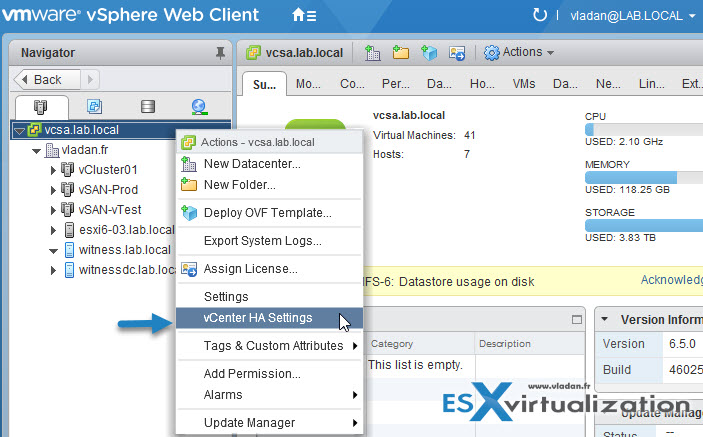
Task: Choose Settings in the context menu
Action: tap(269, 297)
